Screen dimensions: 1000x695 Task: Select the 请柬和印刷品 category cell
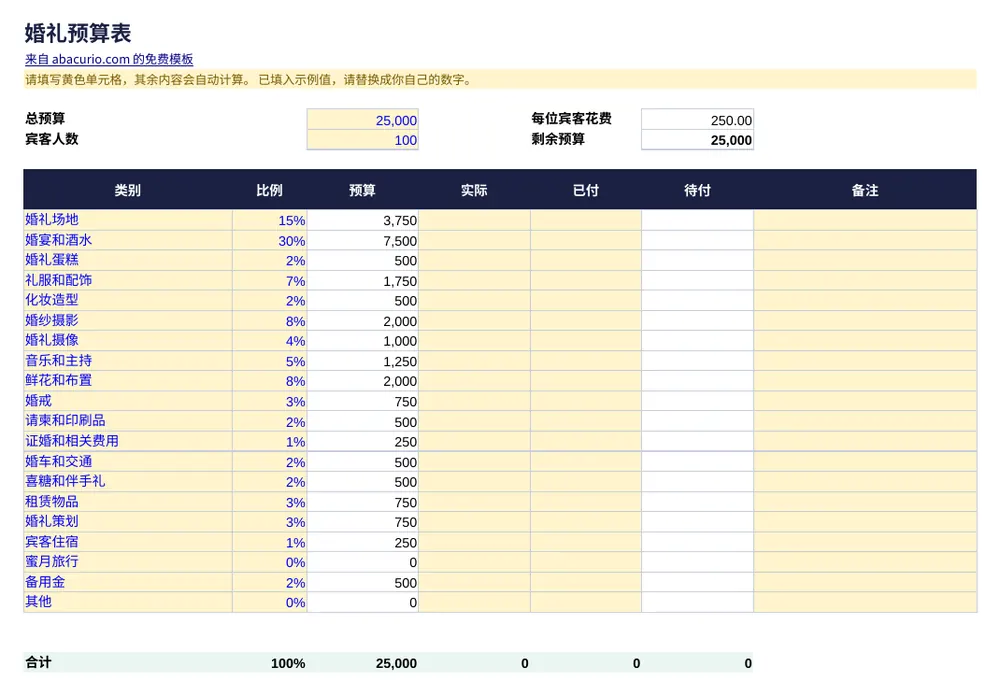(x=128, y=421)
